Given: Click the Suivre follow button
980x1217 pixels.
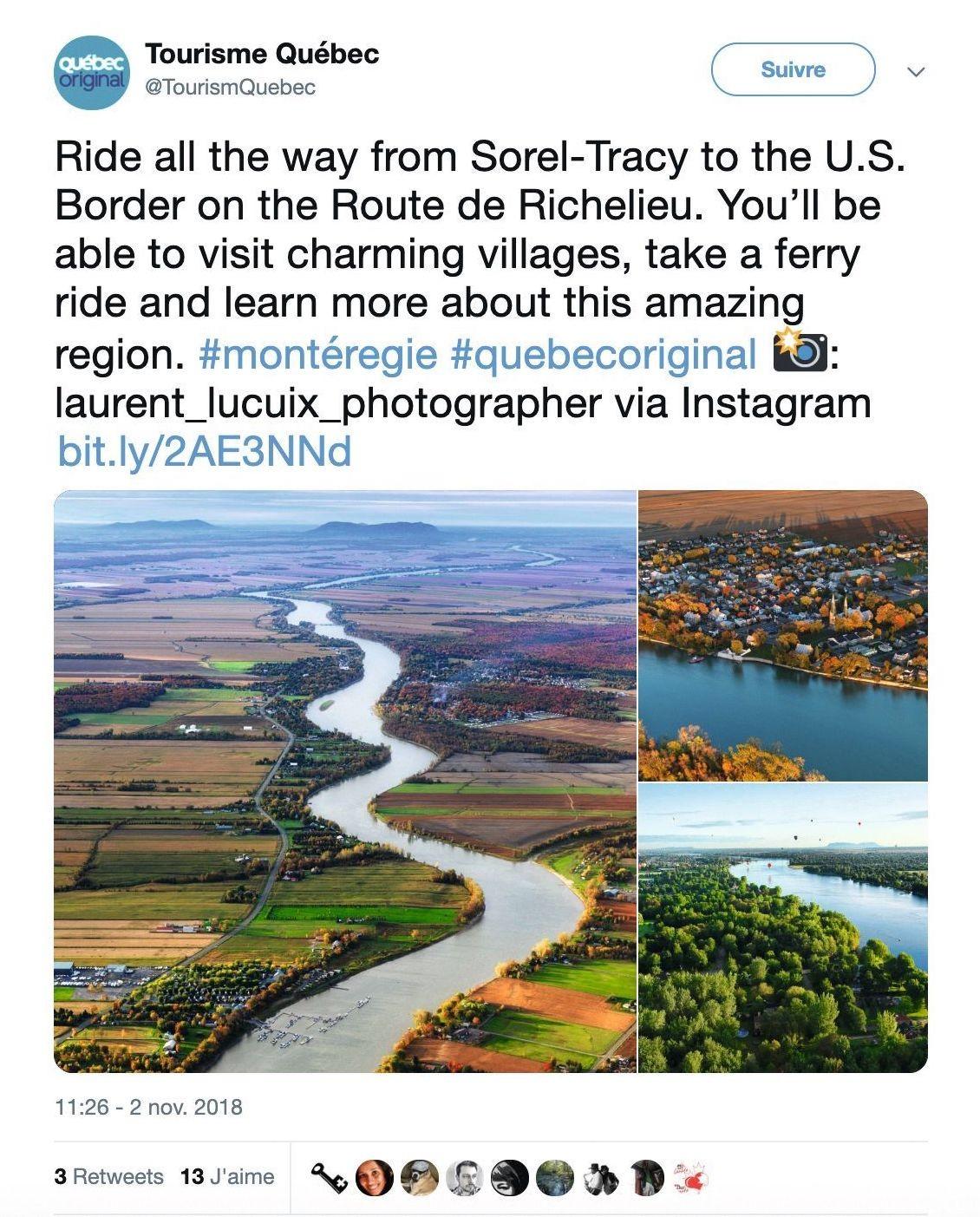Looking at the screenshot, I should pyautogui.click(x=793, y=69).
